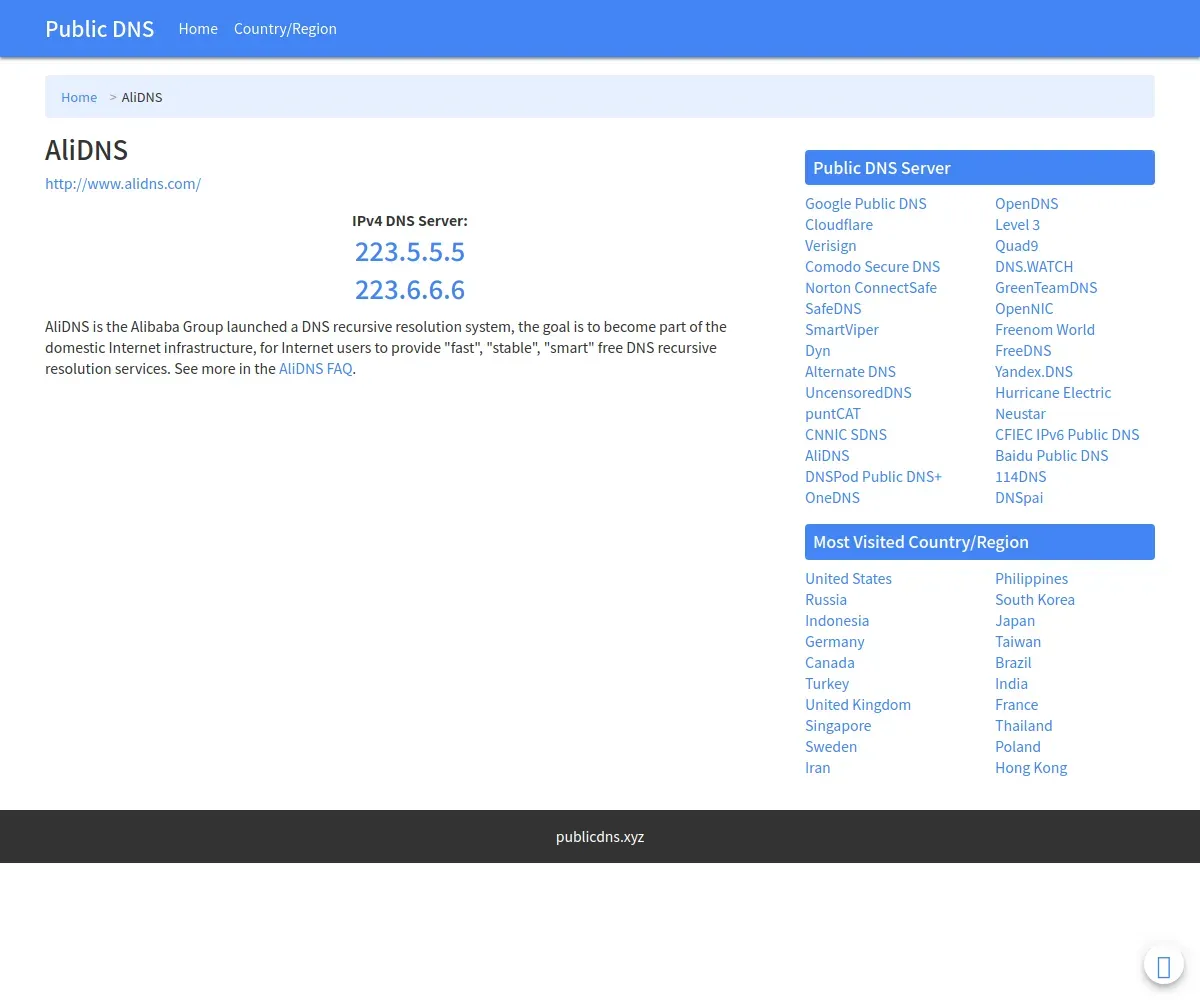Select AliDNS in the sidebar list
1200x1000 pixels.
coord(827,456)
